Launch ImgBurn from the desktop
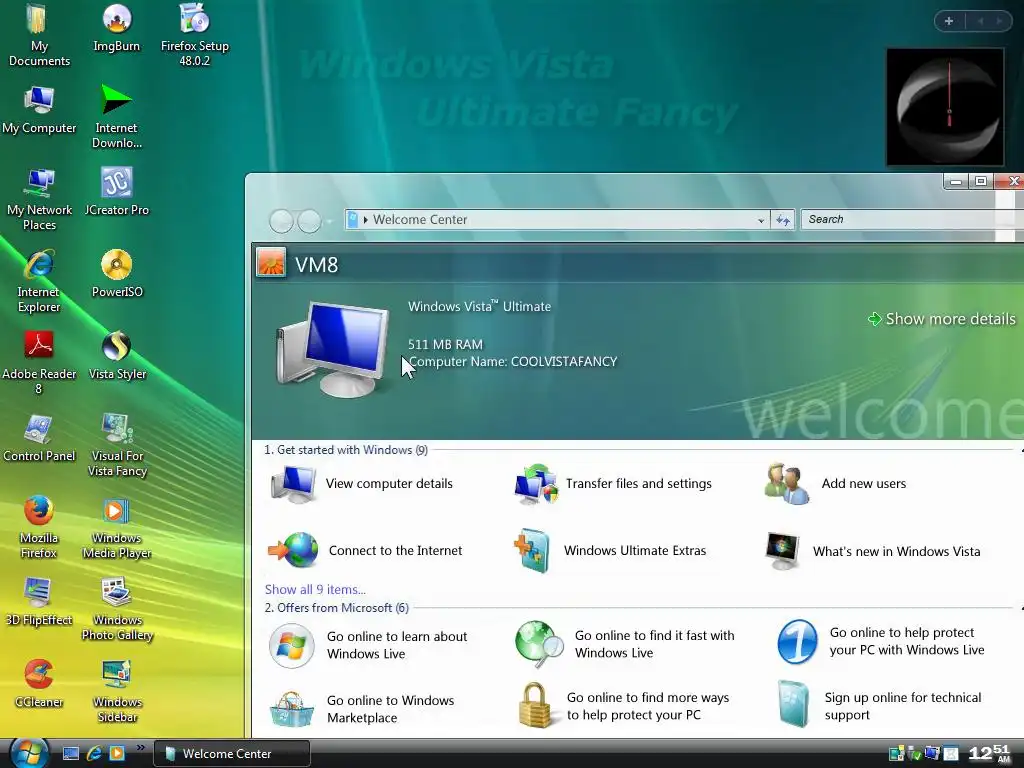1024x768 pixels. point(116,28)
